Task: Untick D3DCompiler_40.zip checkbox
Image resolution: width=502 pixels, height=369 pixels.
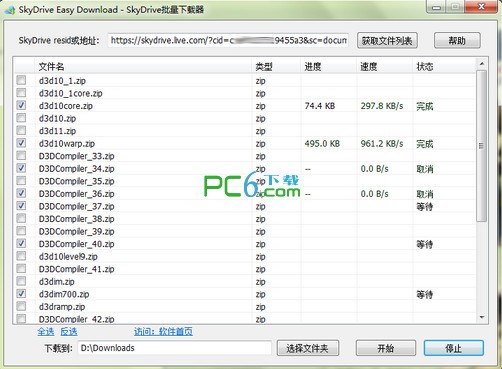Action: click(21, 243)
